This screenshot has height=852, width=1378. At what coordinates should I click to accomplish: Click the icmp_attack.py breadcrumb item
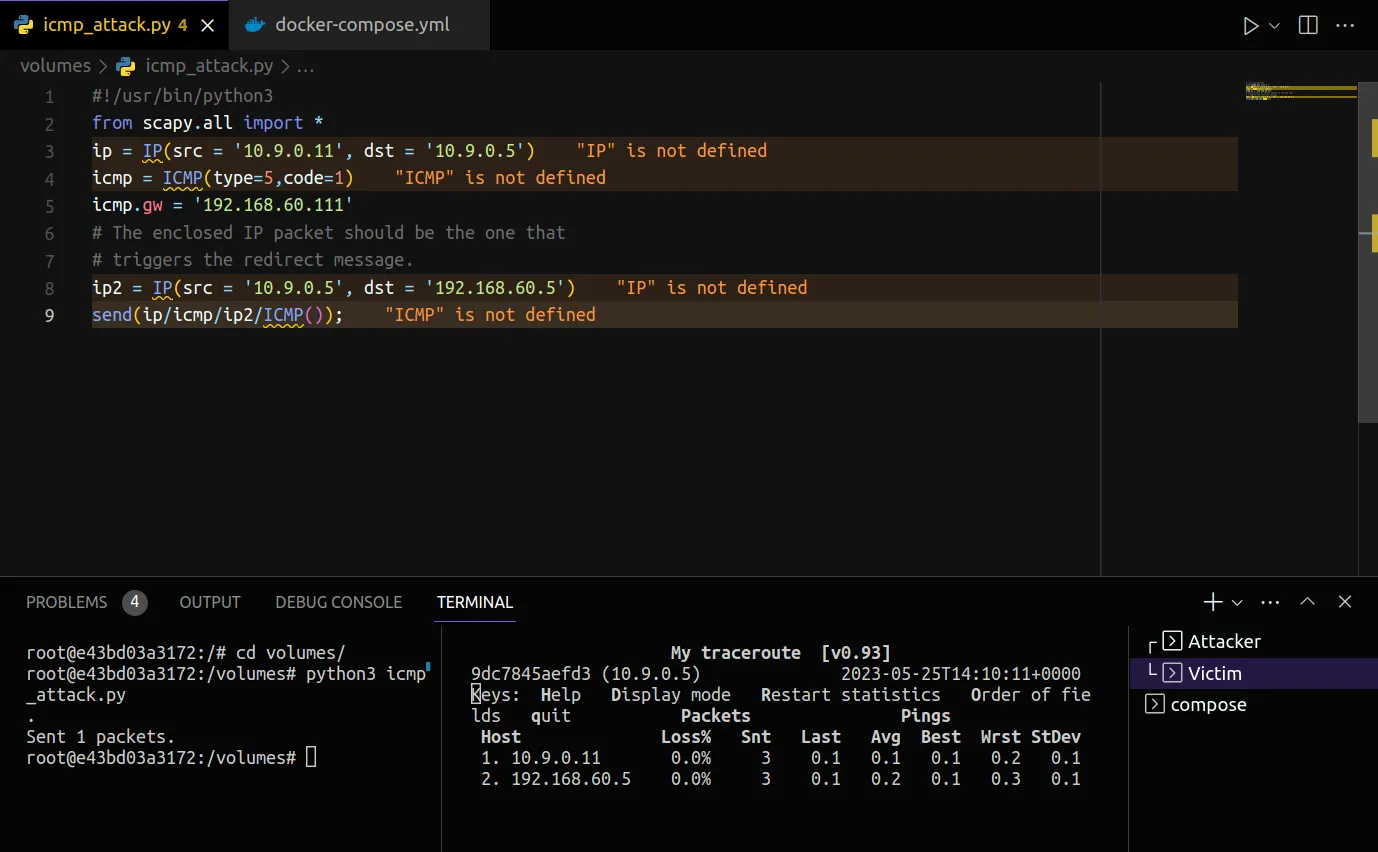click(208, 66)
